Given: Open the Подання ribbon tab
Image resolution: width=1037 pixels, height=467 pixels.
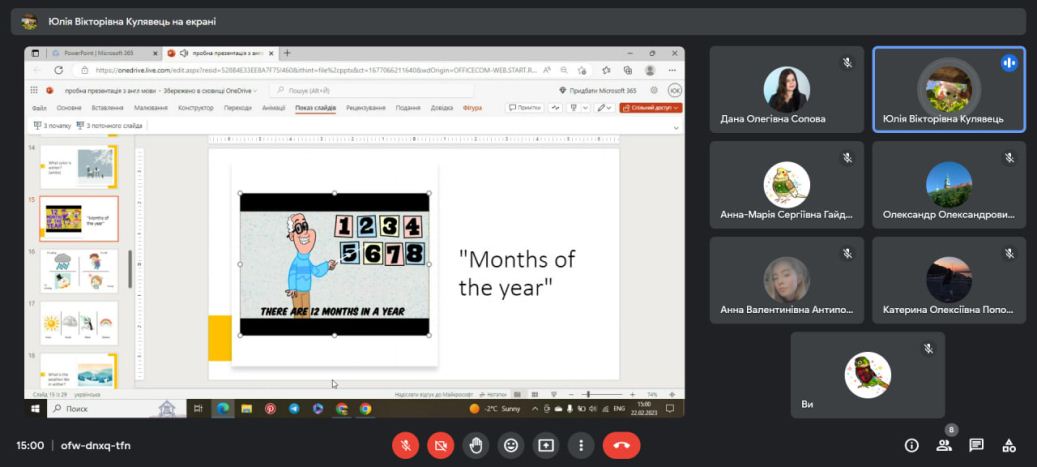Looking at the screenshot, I should tap(408, 108).
